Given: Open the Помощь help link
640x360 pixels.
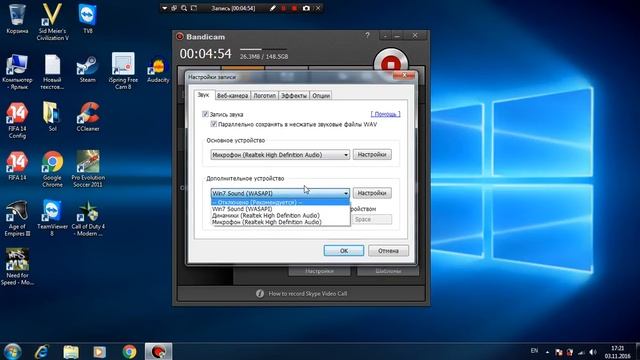Looking at the screenshot, I should point(385,114).
